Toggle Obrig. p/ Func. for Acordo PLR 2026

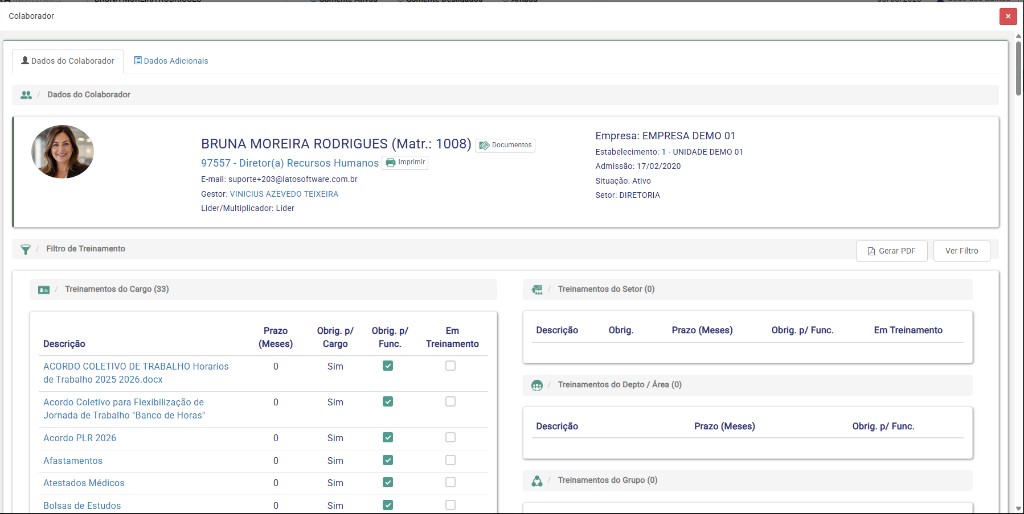388,438
